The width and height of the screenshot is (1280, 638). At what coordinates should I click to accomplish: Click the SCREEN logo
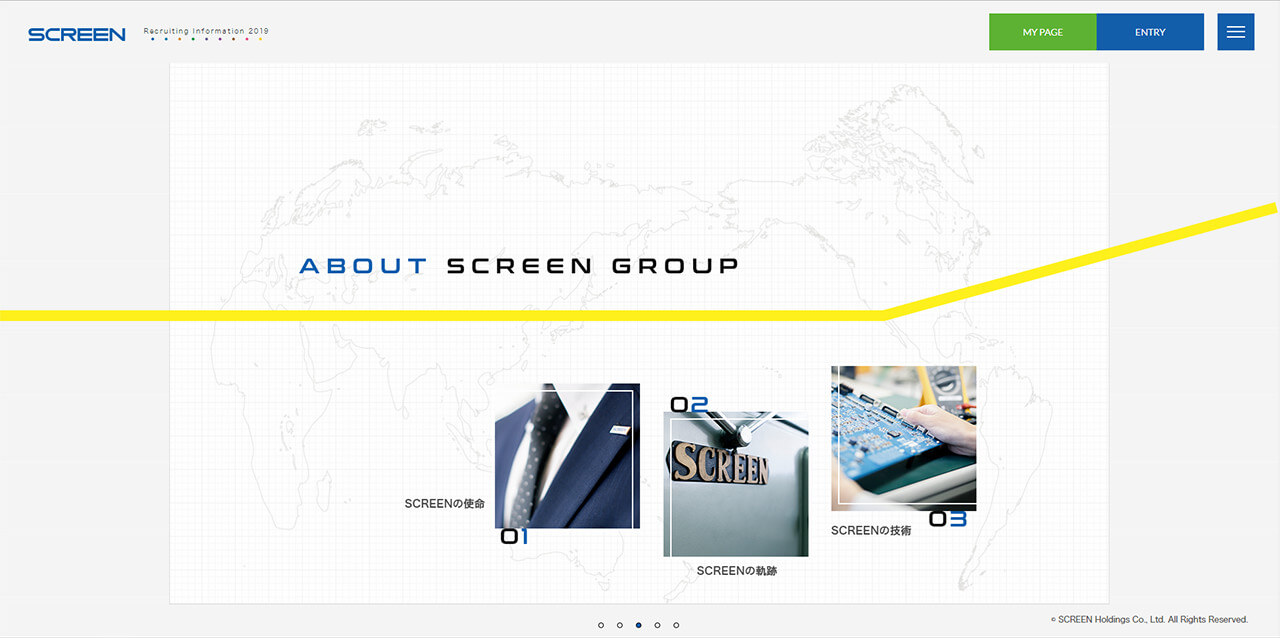point(77,34)
